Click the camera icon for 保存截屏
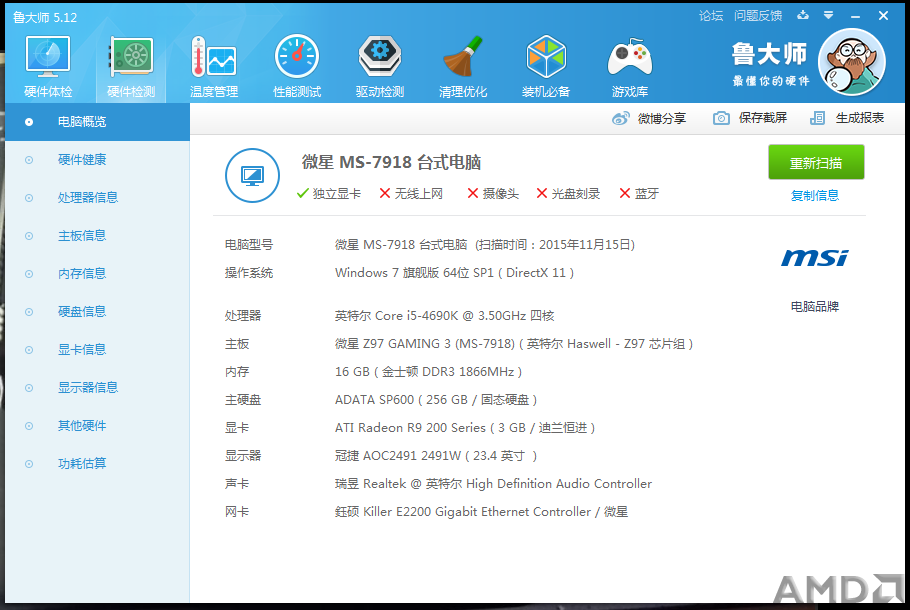Screen dimensions: 910x610 pyautogui.click(x=721, y=118)
